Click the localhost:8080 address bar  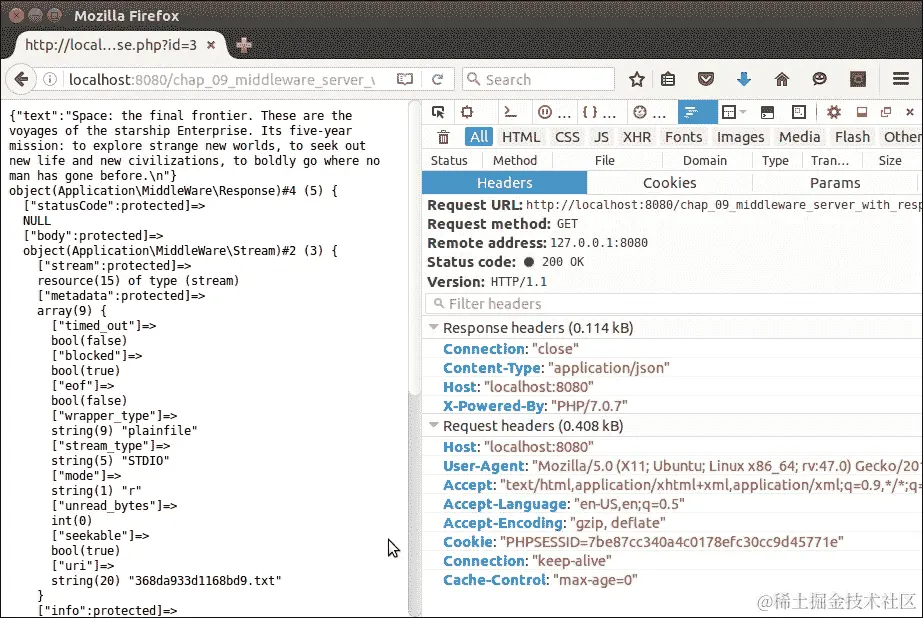click(223, 79)
